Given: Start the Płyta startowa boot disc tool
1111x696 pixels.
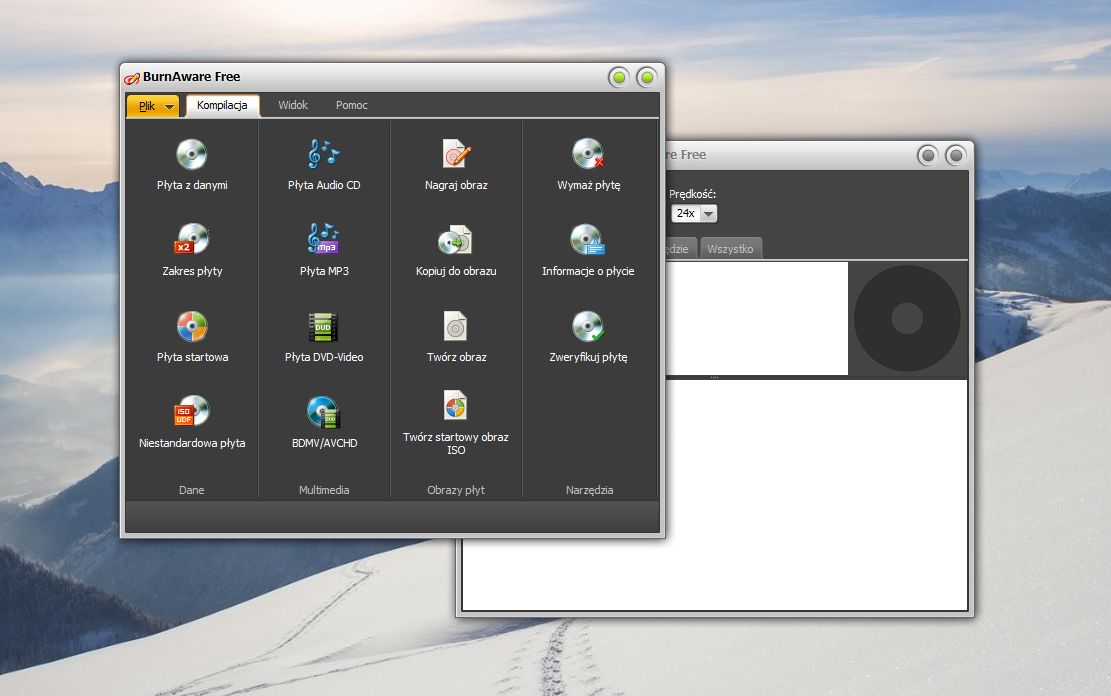Looking at the screenshot, I should click(192, 337).
